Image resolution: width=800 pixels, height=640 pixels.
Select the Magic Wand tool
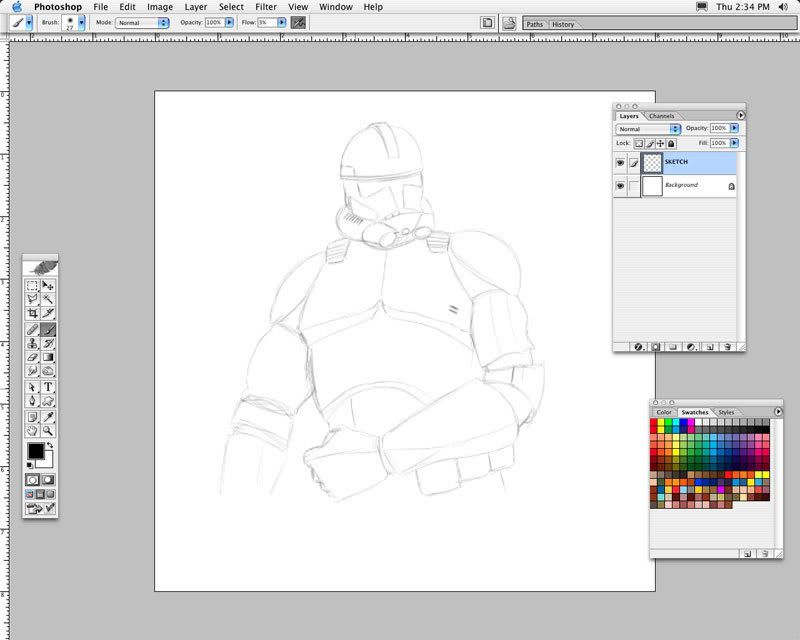tap(48, 299)
